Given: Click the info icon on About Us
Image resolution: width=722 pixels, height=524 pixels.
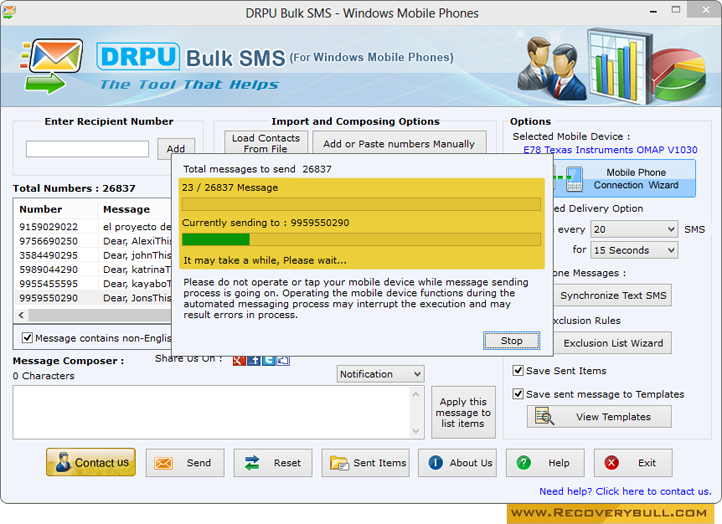Looking at the screenshot, I should click(x=435, y=462).
